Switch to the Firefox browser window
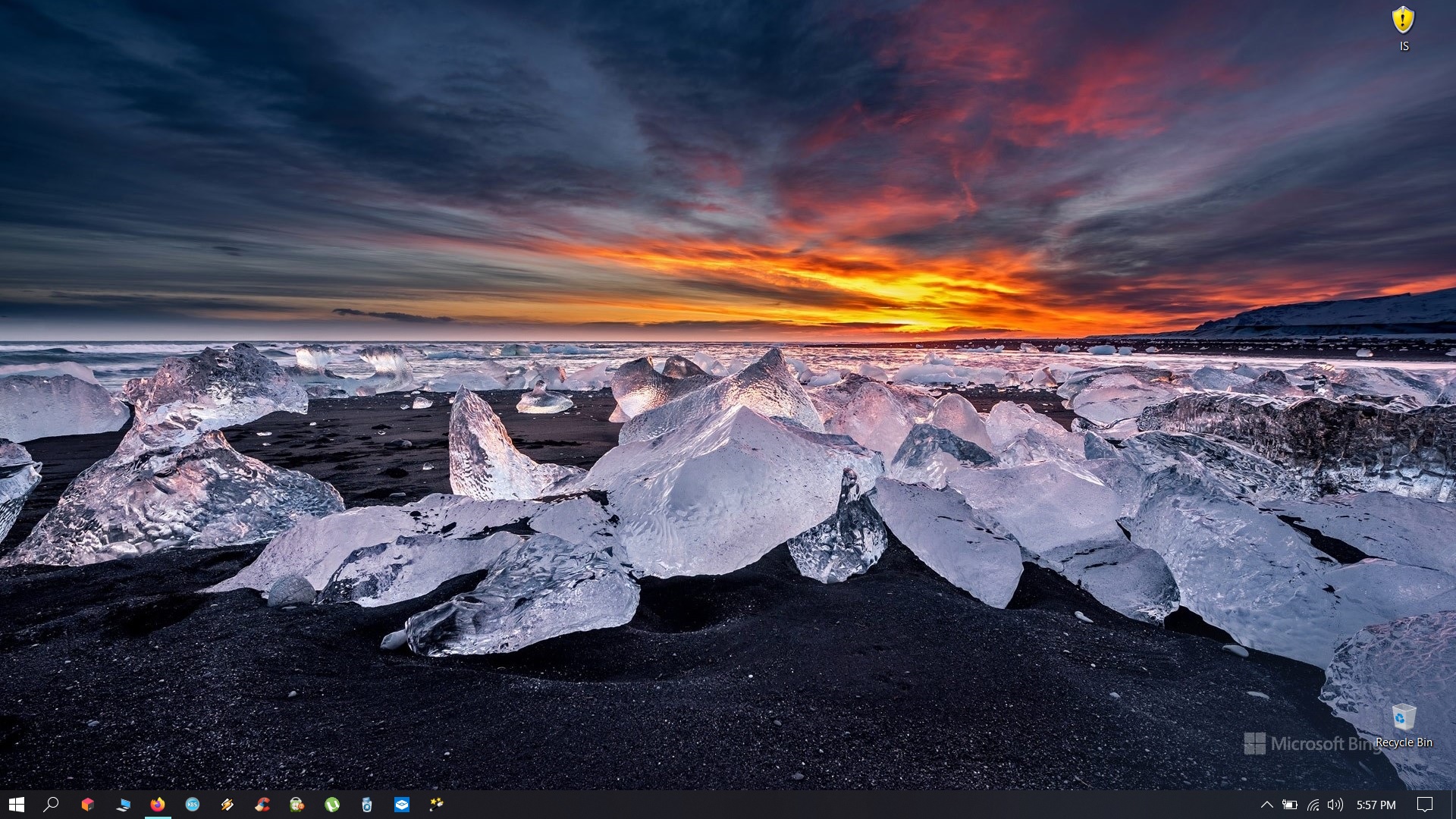Screen dimensions: 1456x819 (158, 804)
